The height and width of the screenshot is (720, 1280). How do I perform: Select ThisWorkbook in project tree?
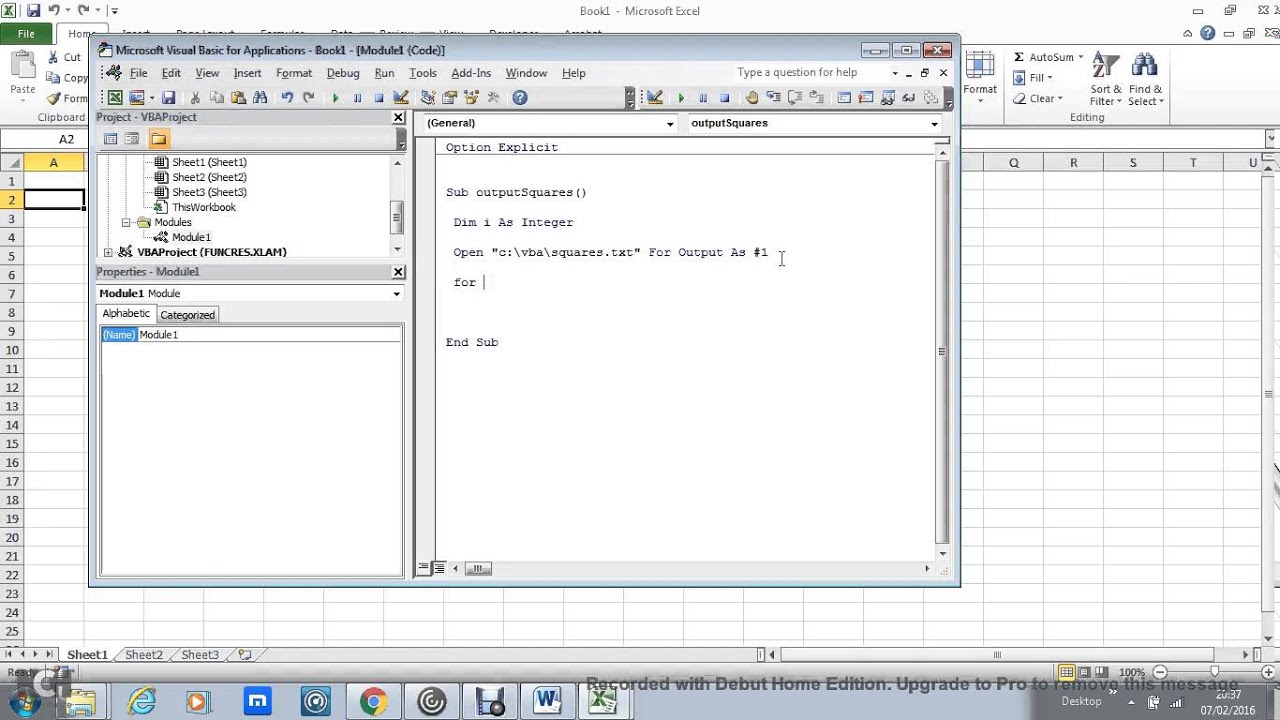(204, 207)
